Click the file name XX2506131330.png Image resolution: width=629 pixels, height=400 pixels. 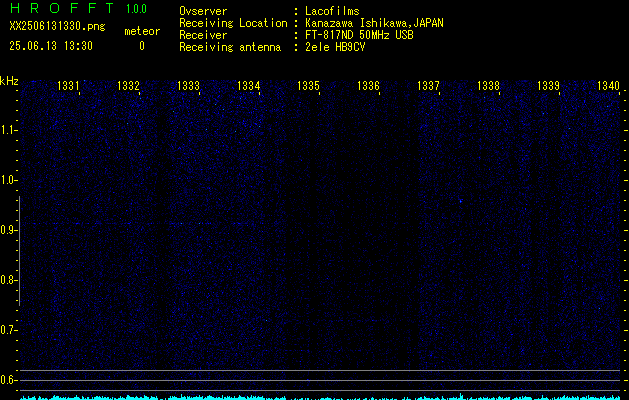click(57, 27)
